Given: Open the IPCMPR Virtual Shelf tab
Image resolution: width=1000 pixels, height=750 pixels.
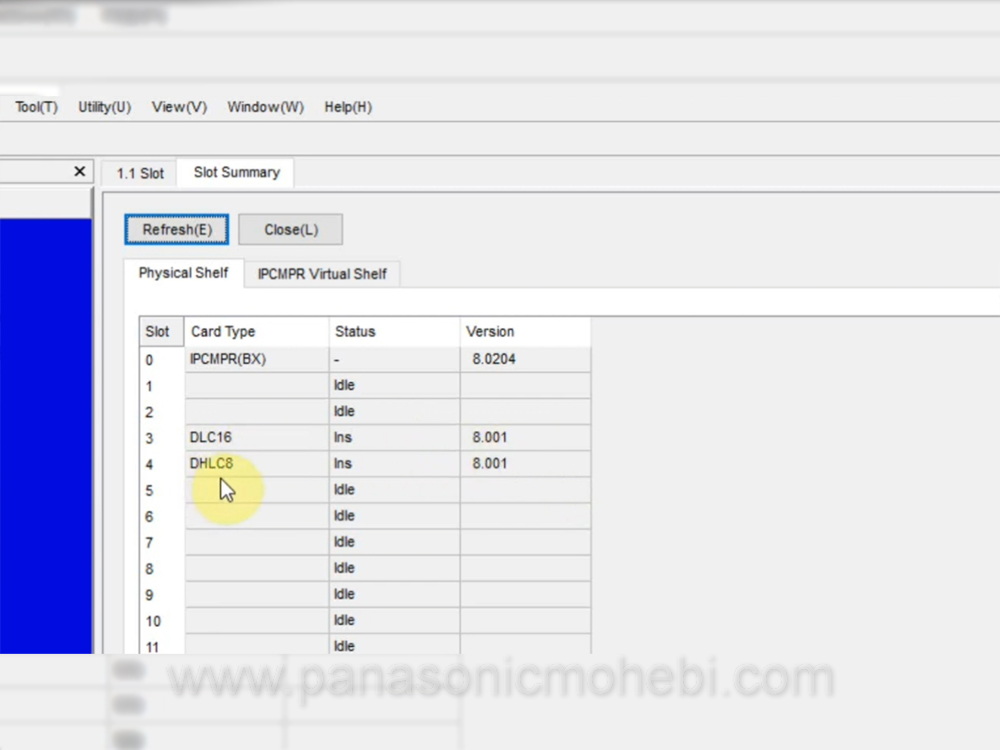Looking at the screenshot, I should tap(322, 274).
